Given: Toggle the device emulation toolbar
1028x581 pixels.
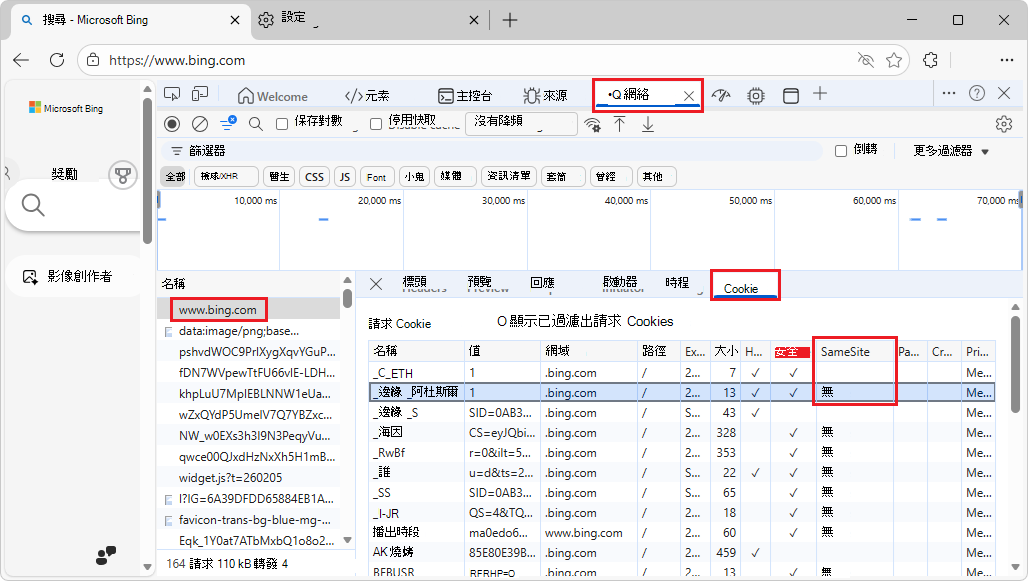Looking at the screenshot, I should 200,94.
